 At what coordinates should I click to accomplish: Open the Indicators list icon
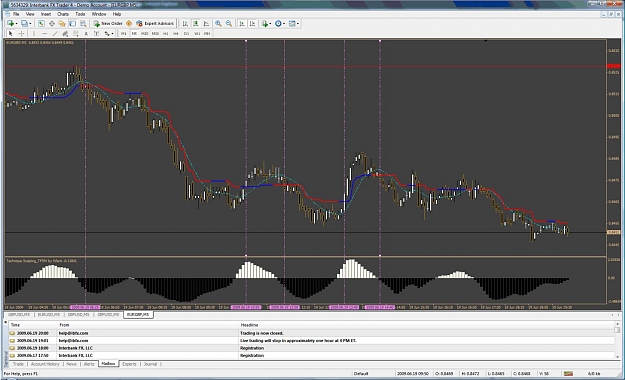point(265,24)
